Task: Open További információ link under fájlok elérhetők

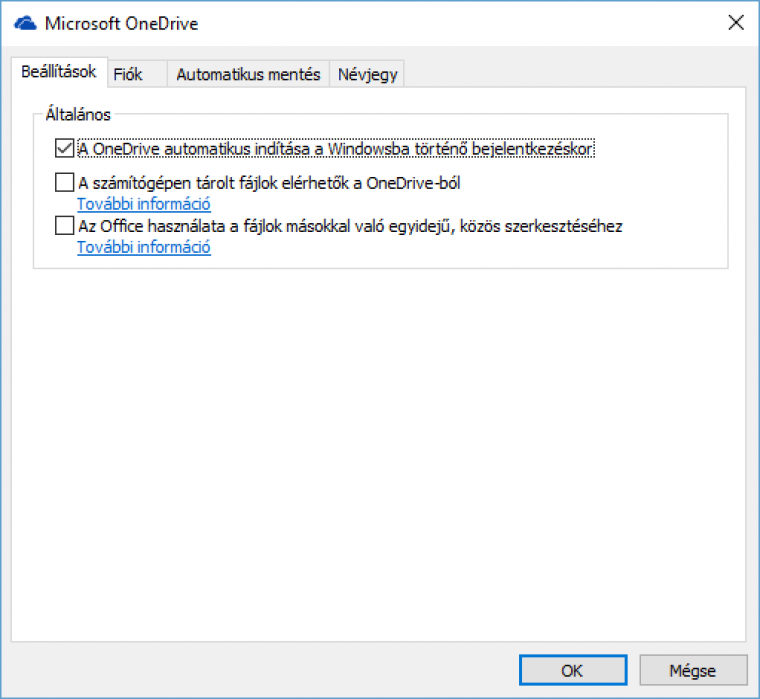Action: 144,204
